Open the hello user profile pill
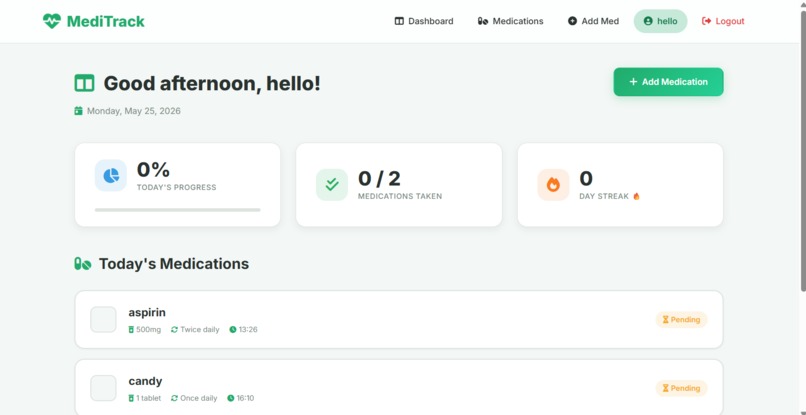This screenshot has height=415, width=806. point(660,21)
